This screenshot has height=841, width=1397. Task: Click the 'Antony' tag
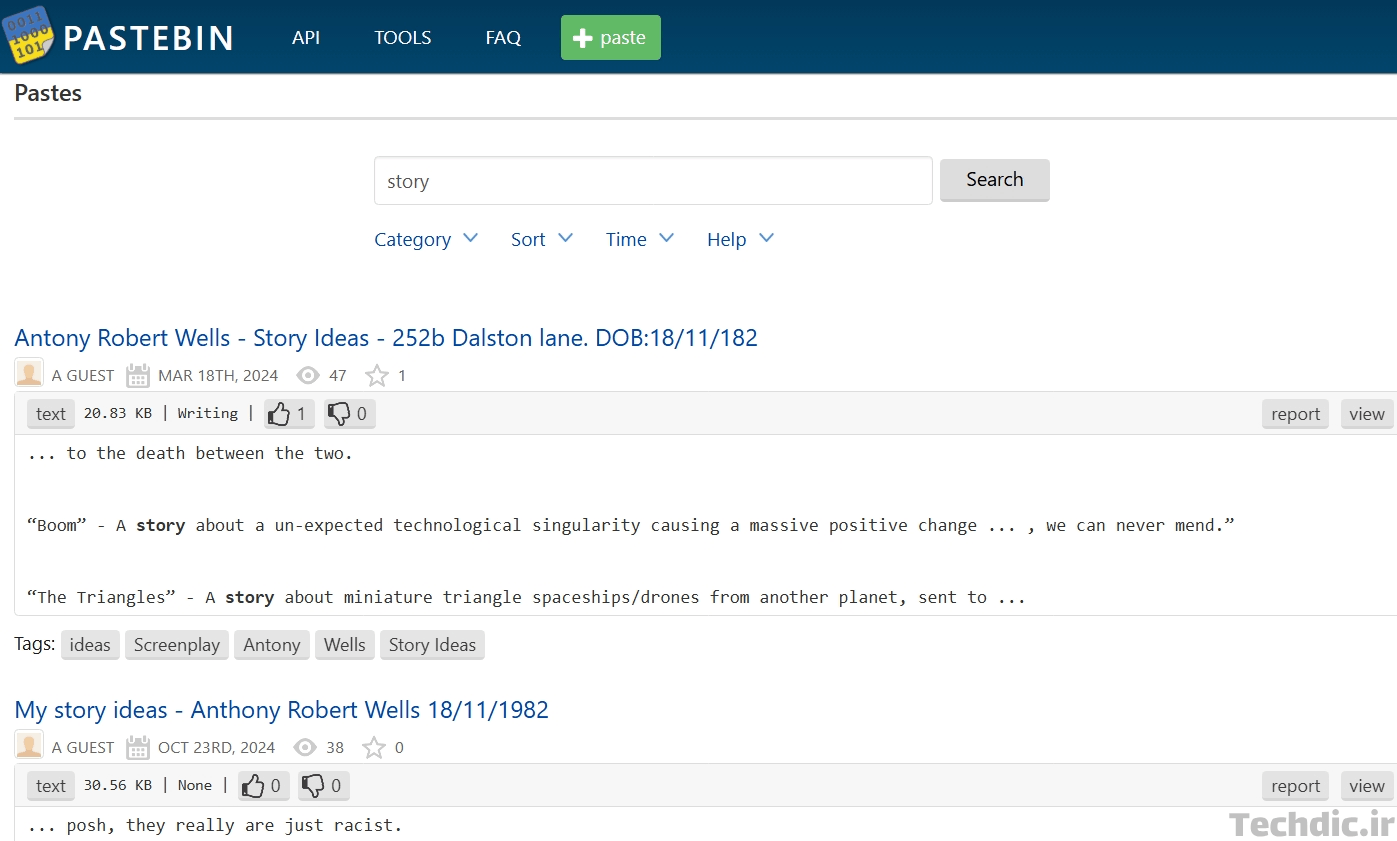(x=272, y=645)
